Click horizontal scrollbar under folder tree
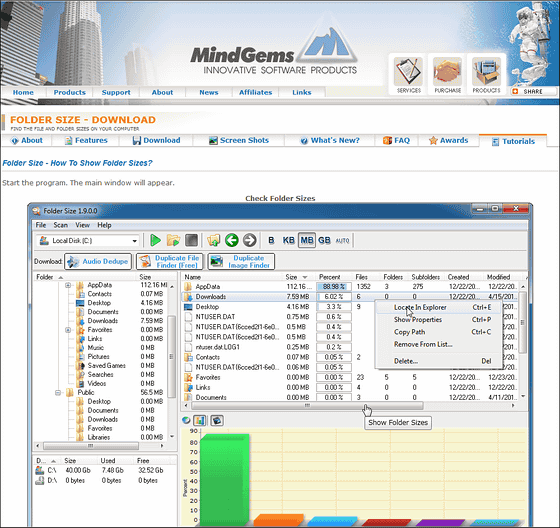The width and height of the screenshot is (560, 528). point(91,446)
